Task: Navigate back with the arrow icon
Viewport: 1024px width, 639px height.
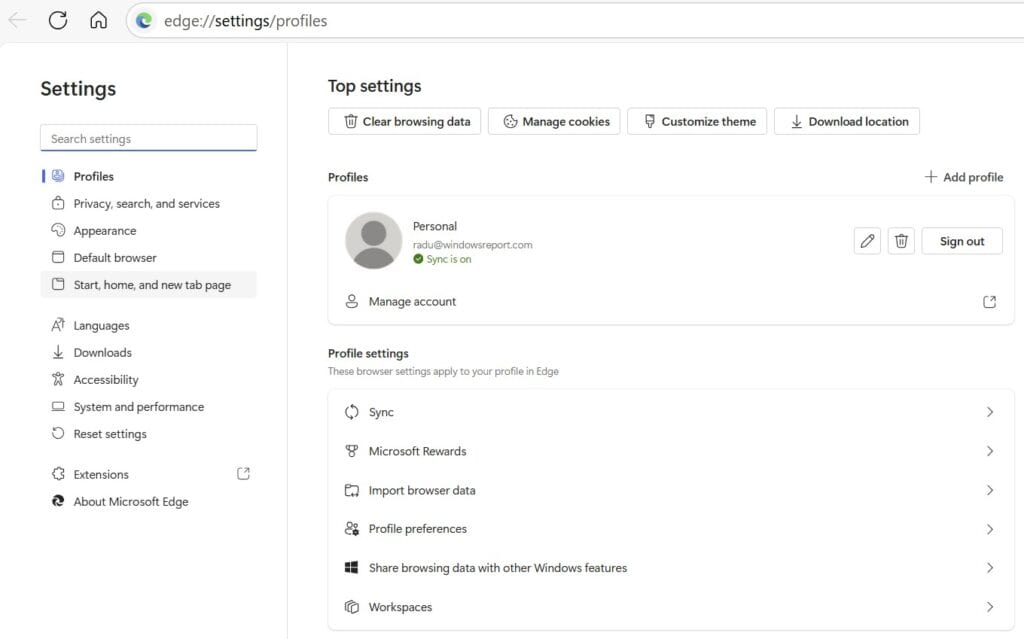Action: (x=18, y=20)
